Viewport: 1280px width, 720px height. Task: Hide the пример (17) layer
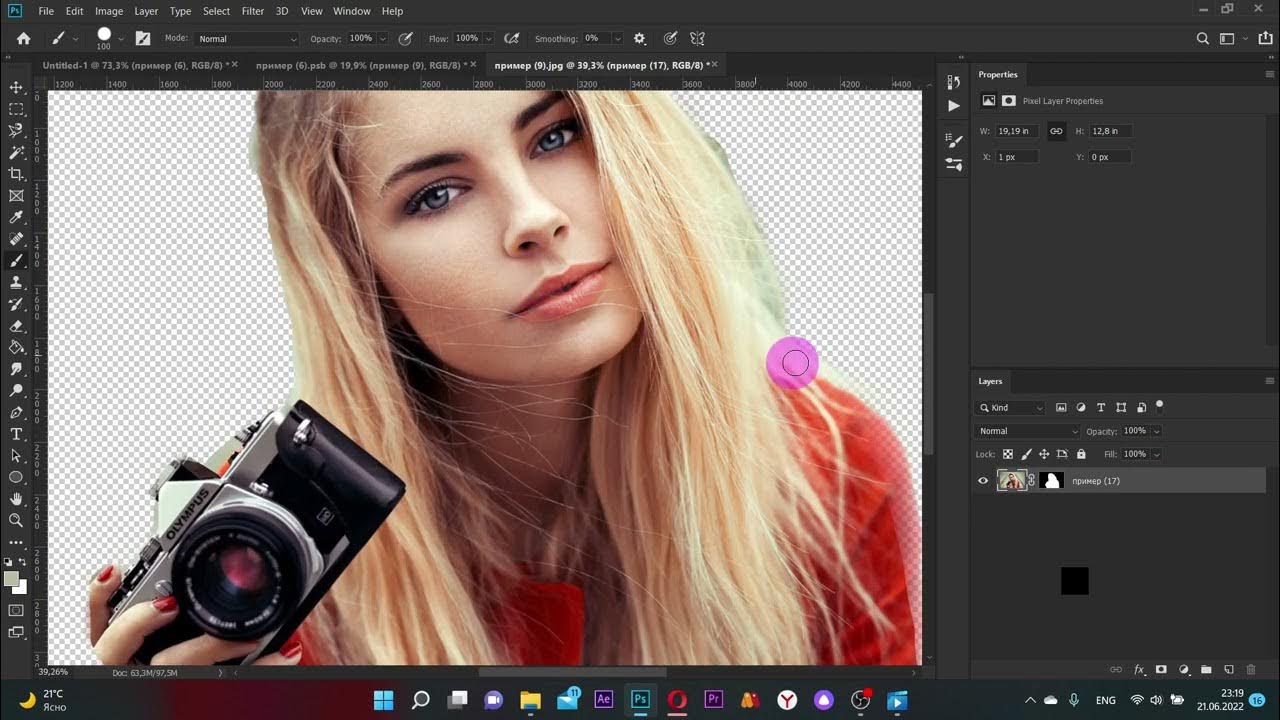[x=983, y=481]
